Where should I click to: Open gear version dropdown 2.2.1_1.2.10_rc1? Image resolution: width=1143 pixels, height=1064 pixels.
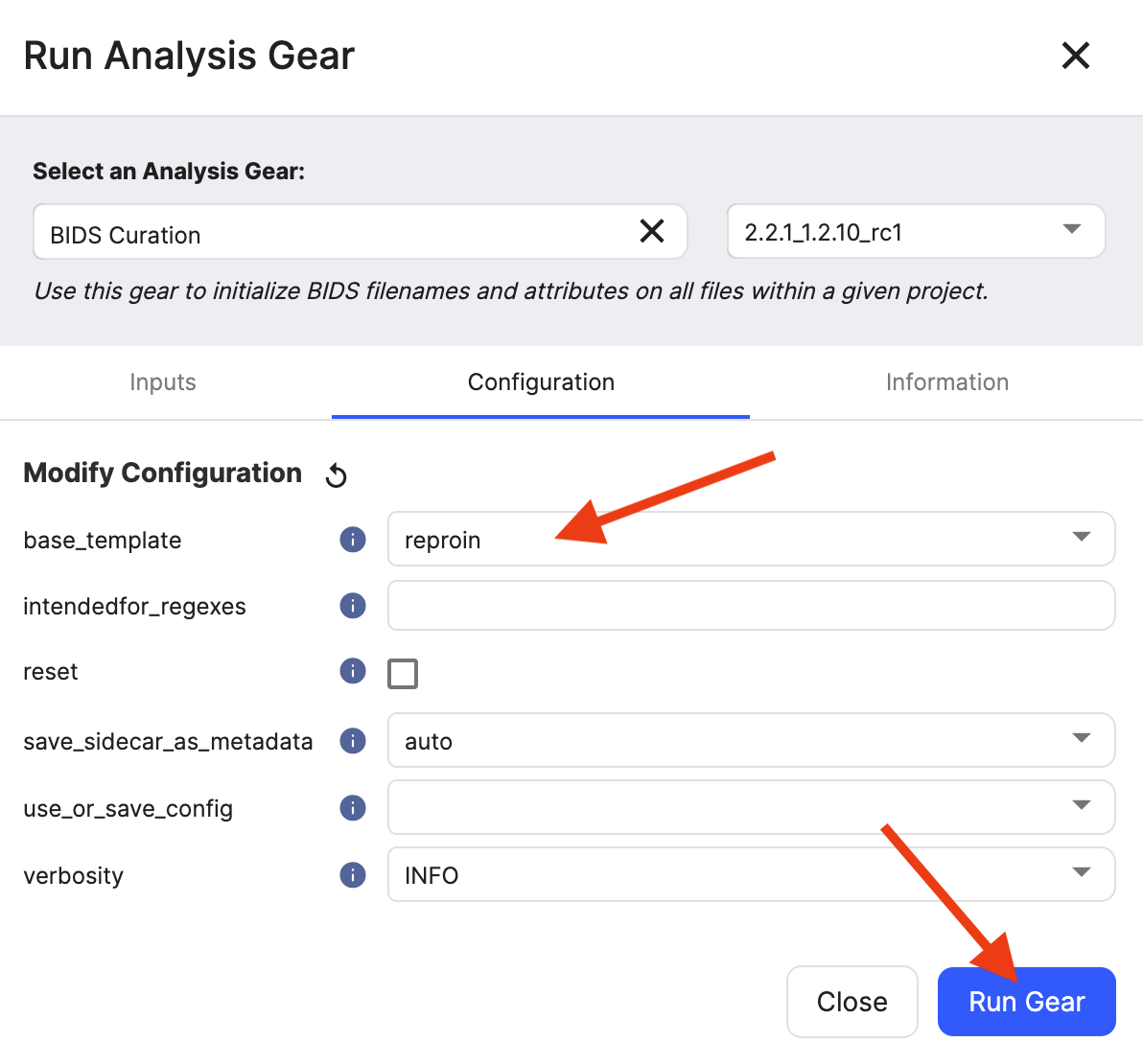point(916,231)
